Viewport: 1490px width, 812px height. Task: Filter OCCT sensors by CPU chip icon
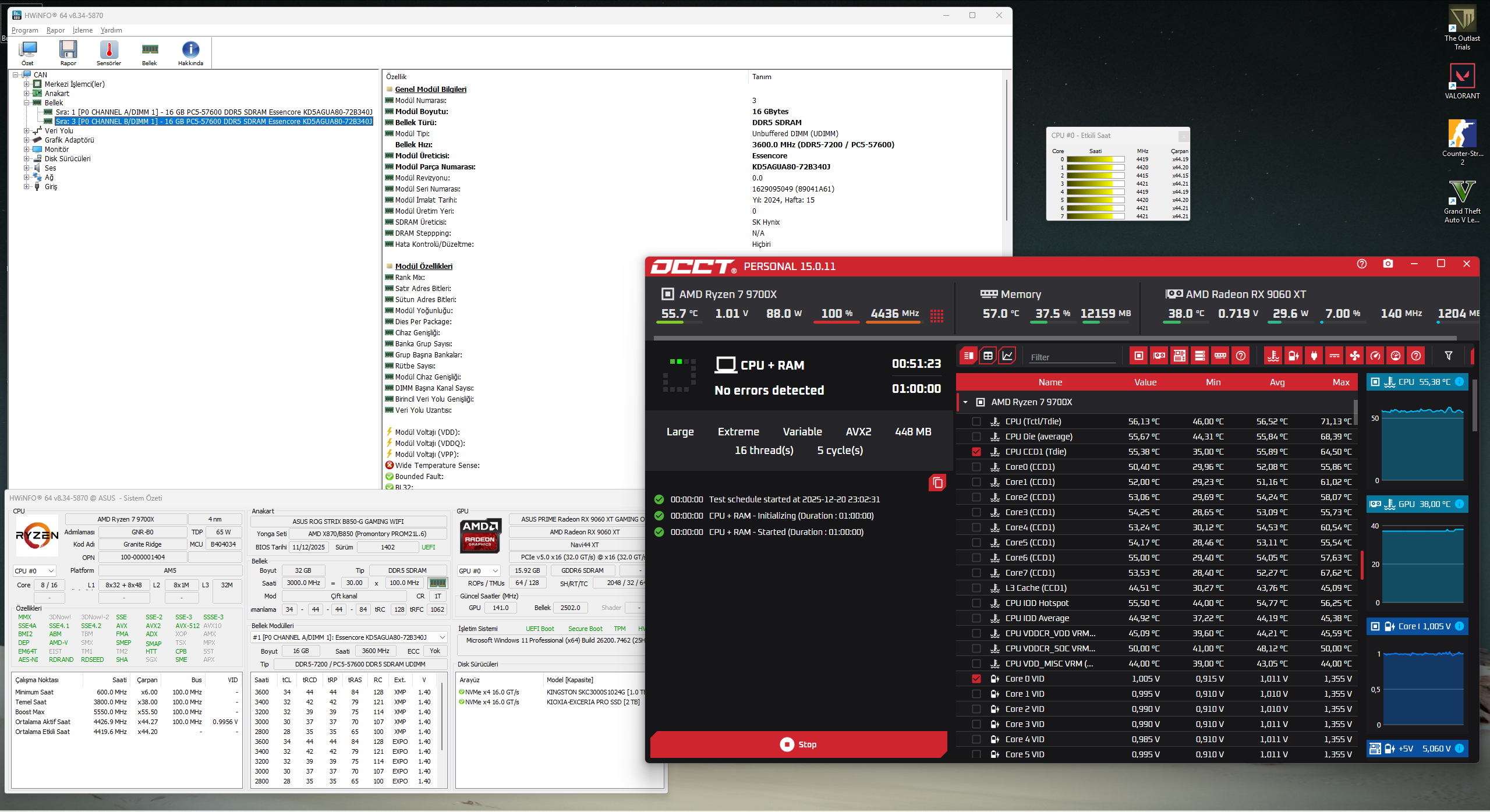pyautogui.click(x=1139, y=356)
